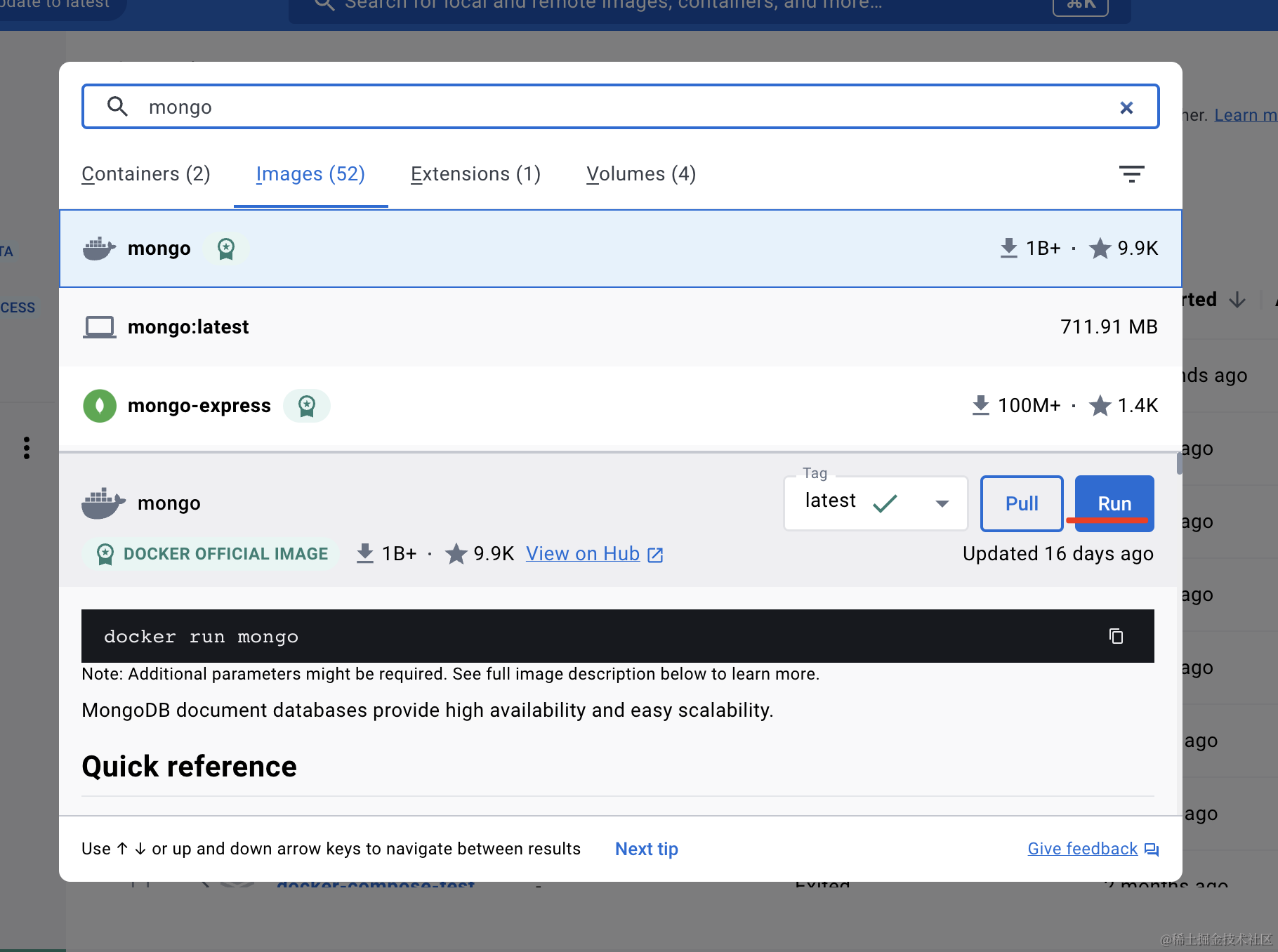Show the Volumes (4) tab
The height and width of the screenshot is (952, 1278).
click(x=641, y=174)
